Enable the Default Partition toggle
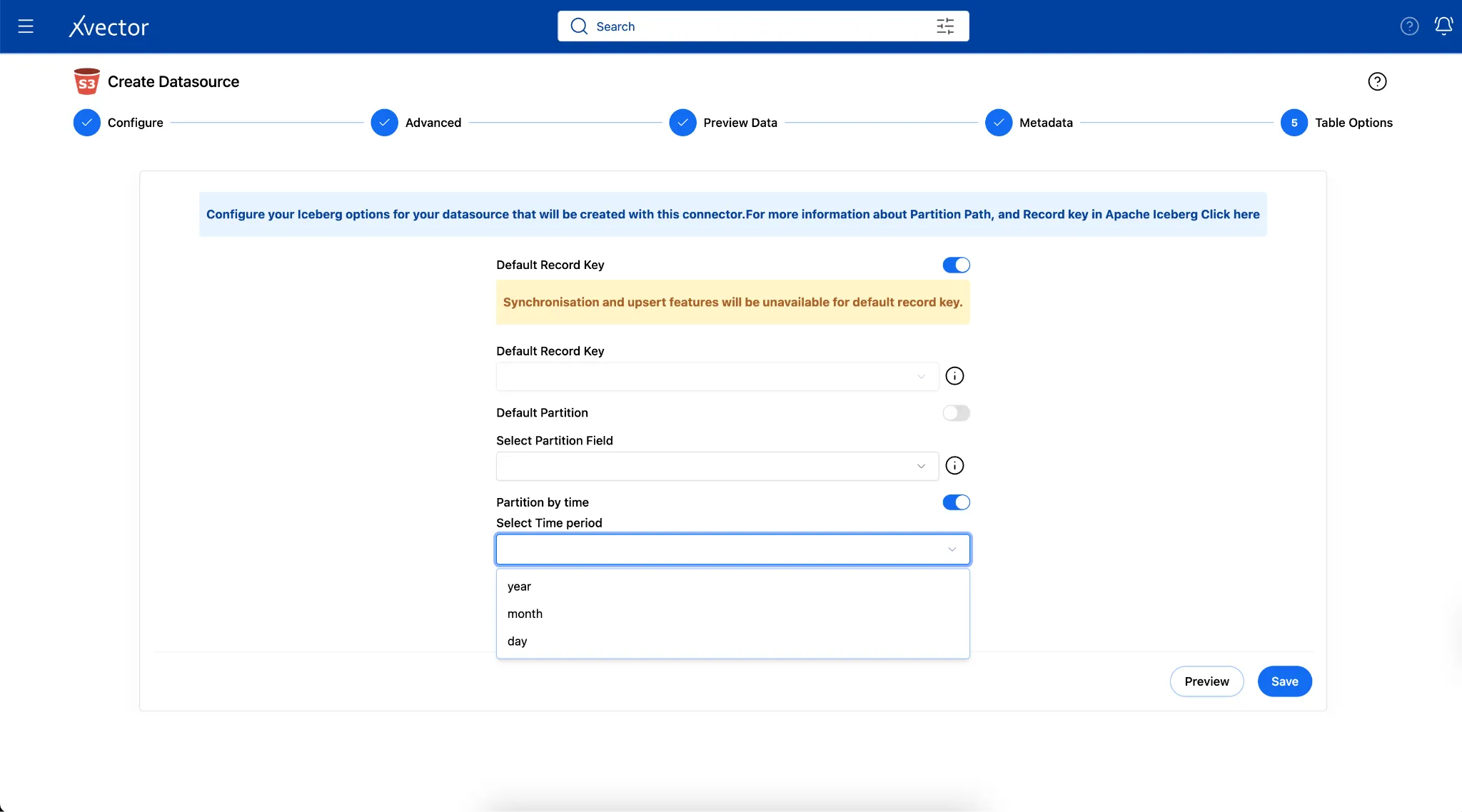This screenshot has width=1462, height=812. 956,412
